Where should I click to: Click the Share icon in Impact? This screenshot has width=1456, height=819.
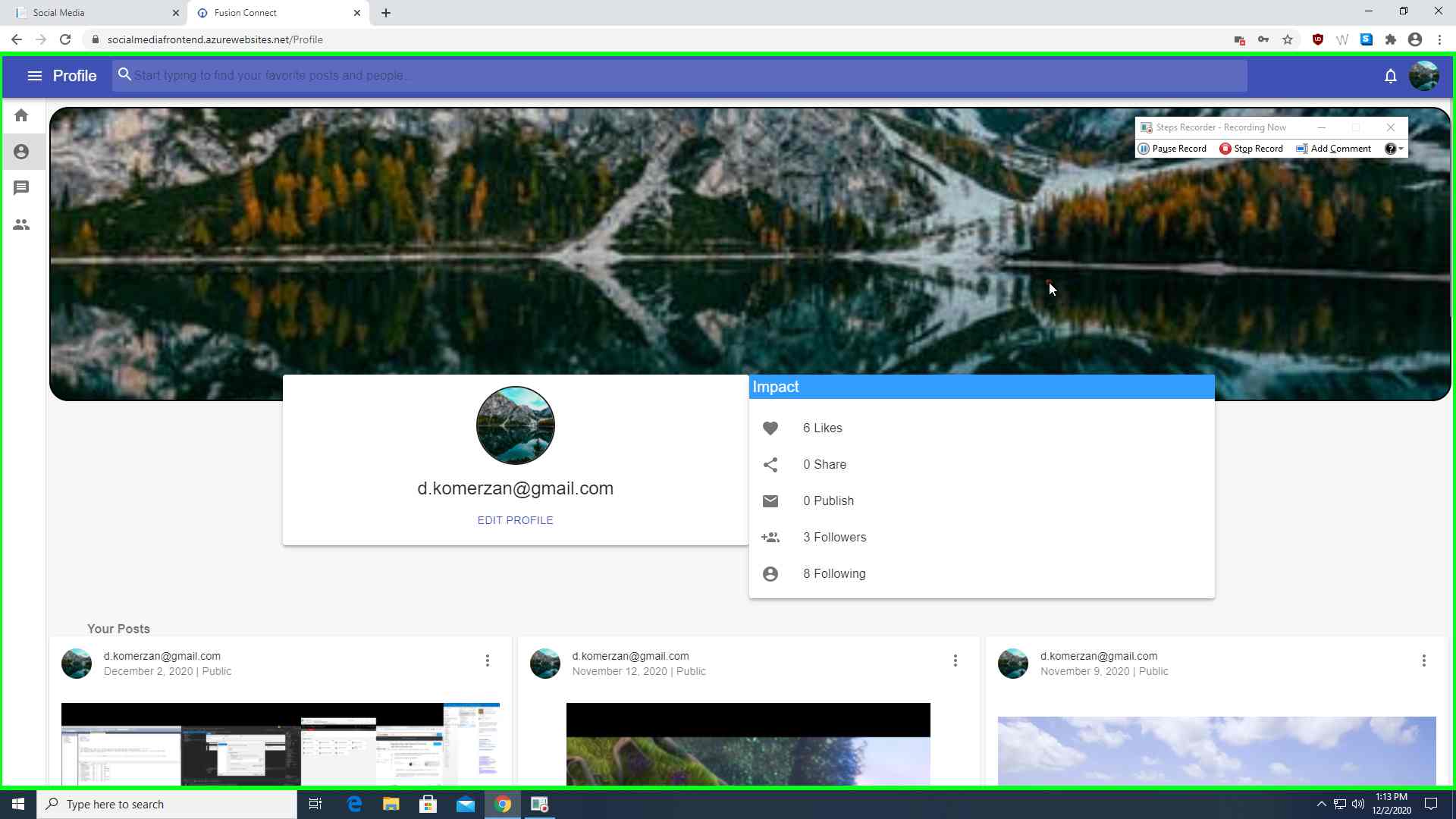tap(770, 465)
